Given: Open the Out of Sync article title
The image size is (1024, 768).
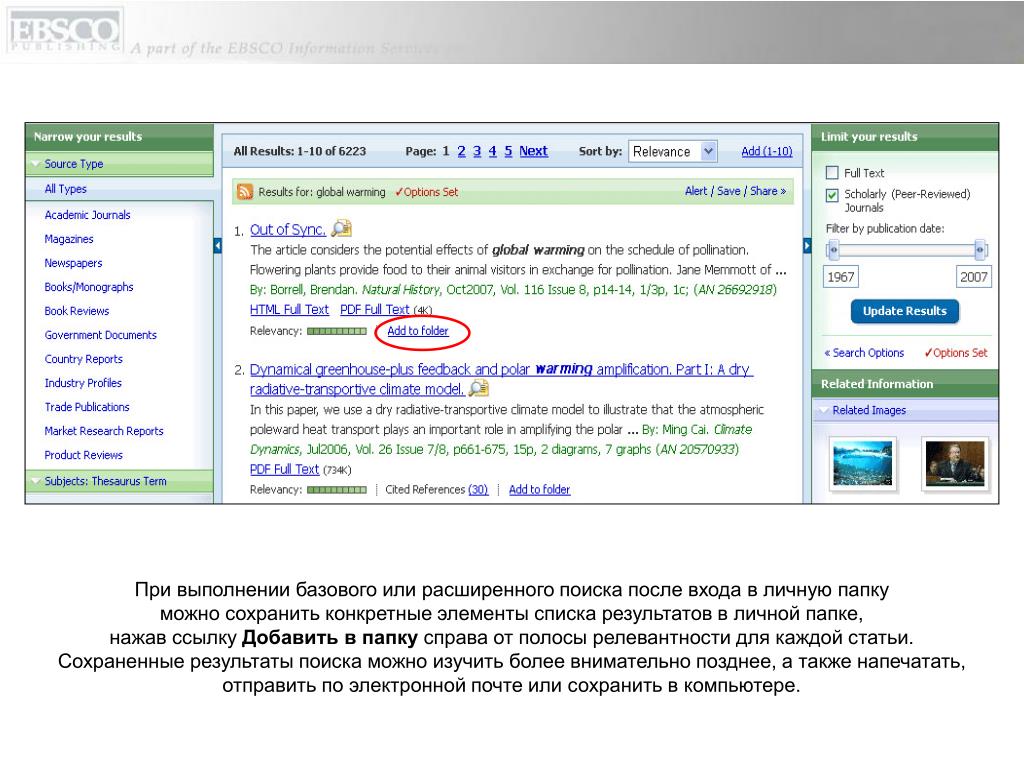Looking at the screenshot, I should 287,230.
